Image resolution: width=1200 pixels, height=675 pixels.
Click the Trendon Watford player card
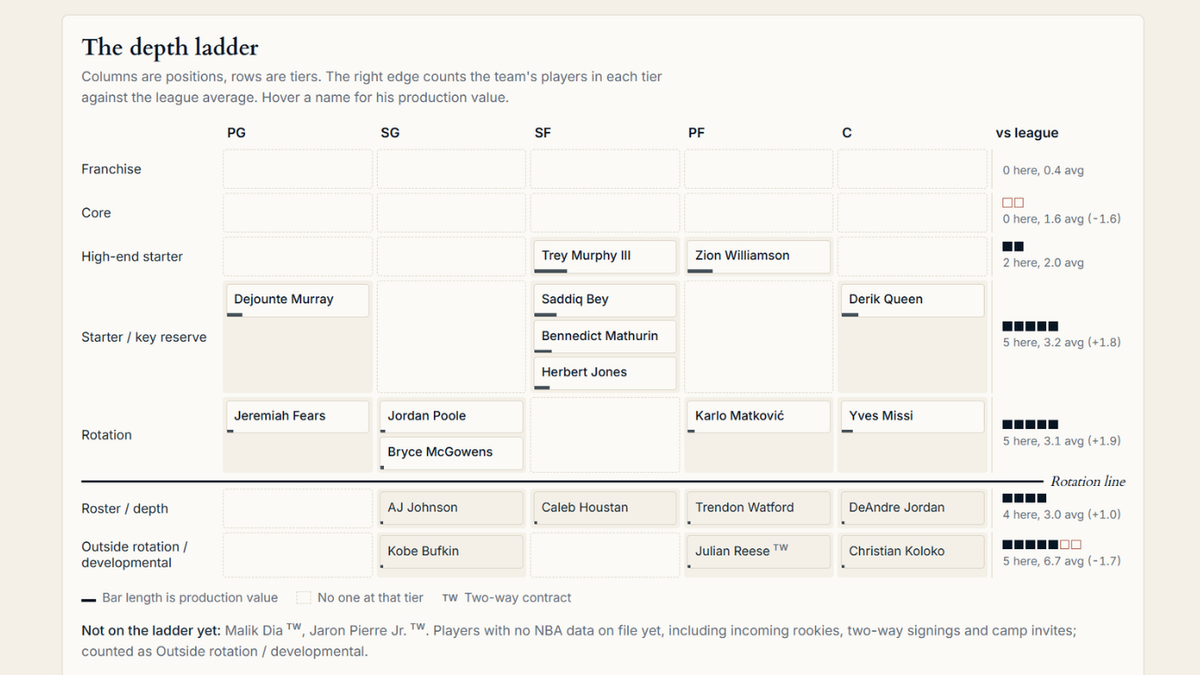(x=757, y=508)
